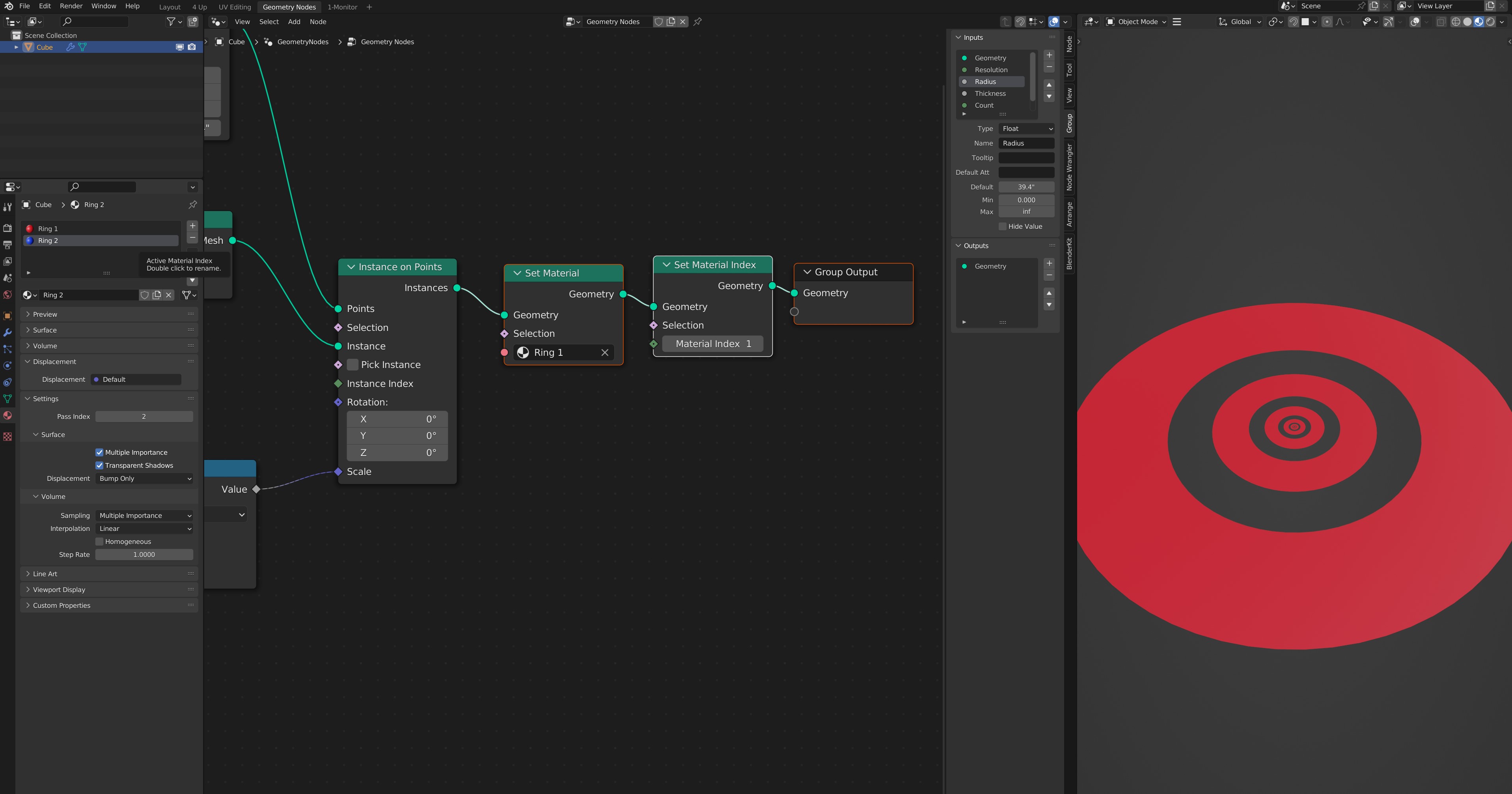Switch to the UV Editing workspace tab
1512x794 pixels.
(235, 7)
